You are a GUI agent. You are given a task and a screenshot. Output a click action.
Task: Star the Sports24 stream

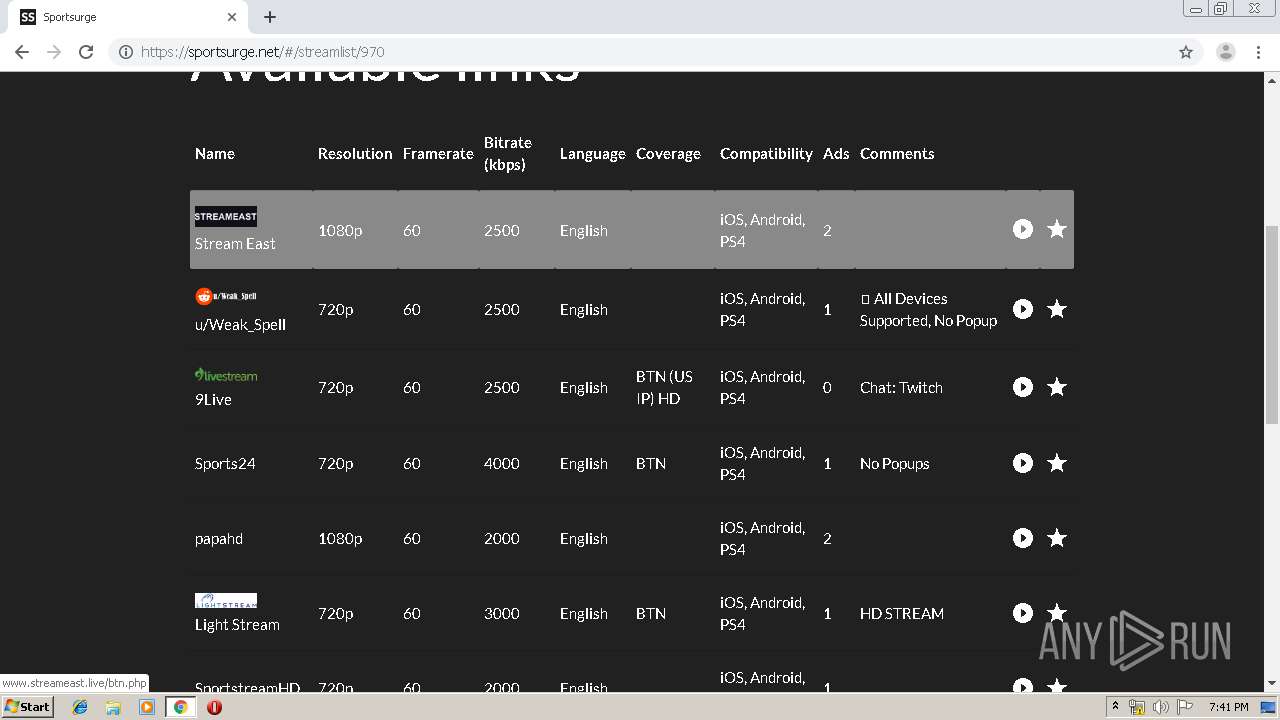1056,463
